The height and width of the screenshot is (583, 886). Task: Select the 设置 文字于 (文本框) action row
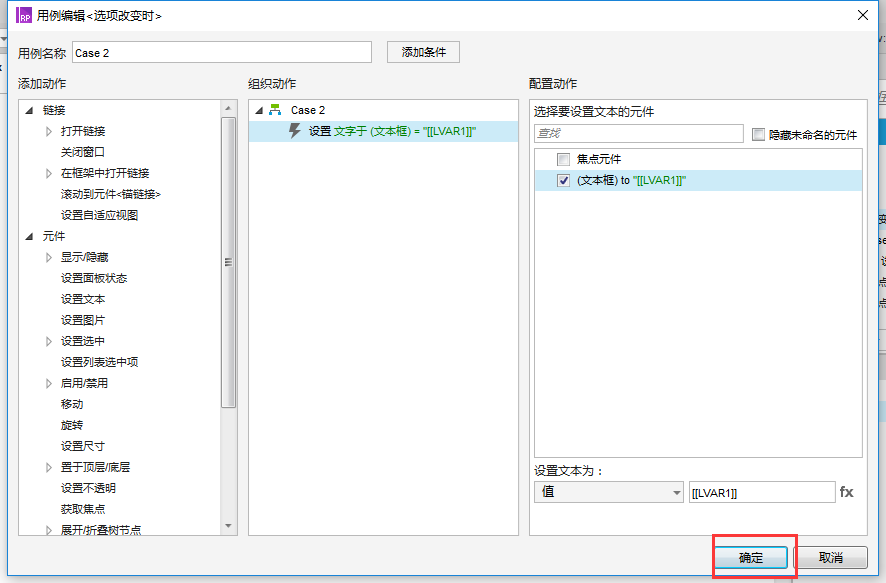click(383, 131)
